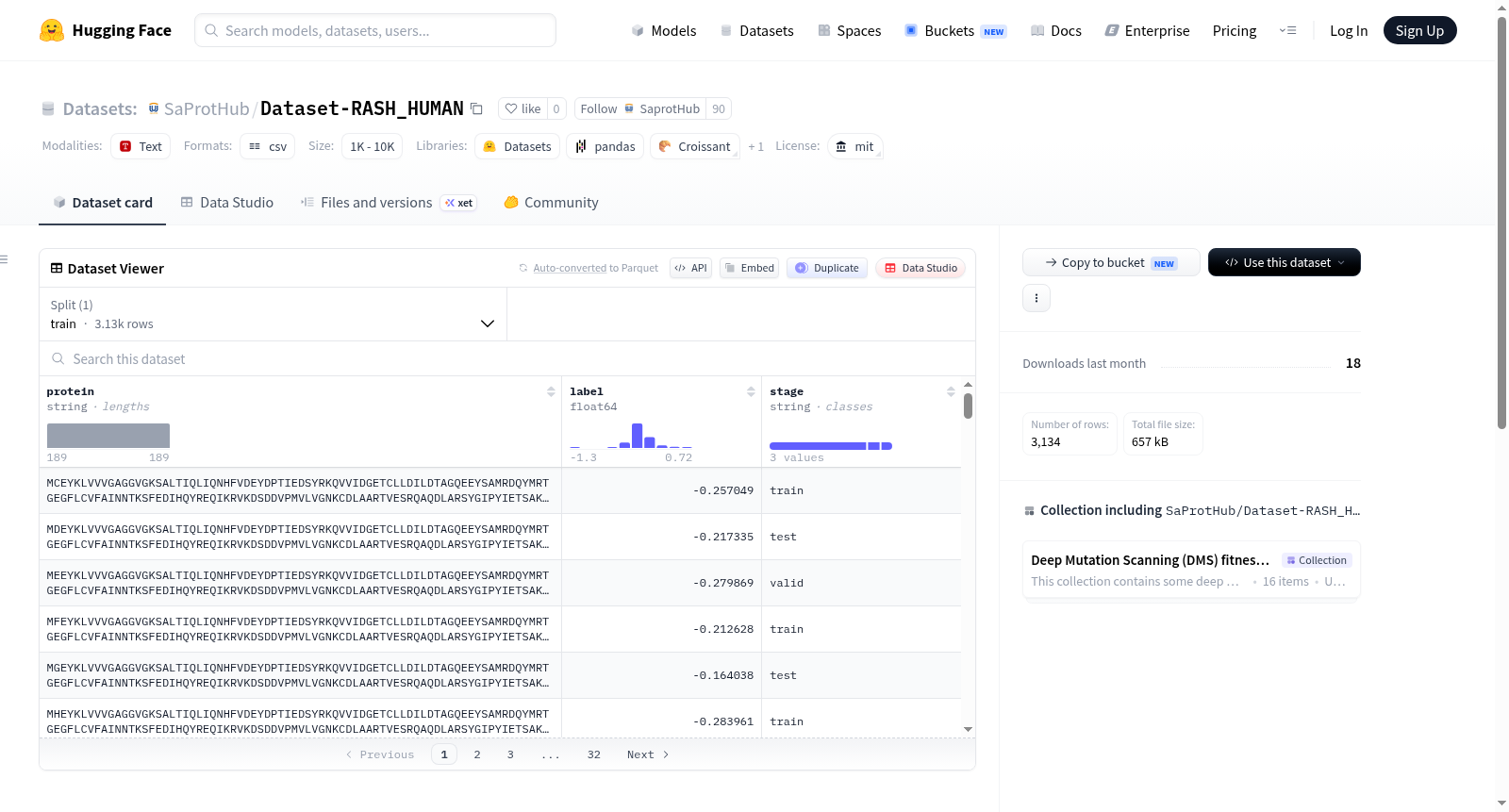The width and height of the screenshot is (1509, 812).
Task: Switch to the Community tab
Action: pos(551,203)
